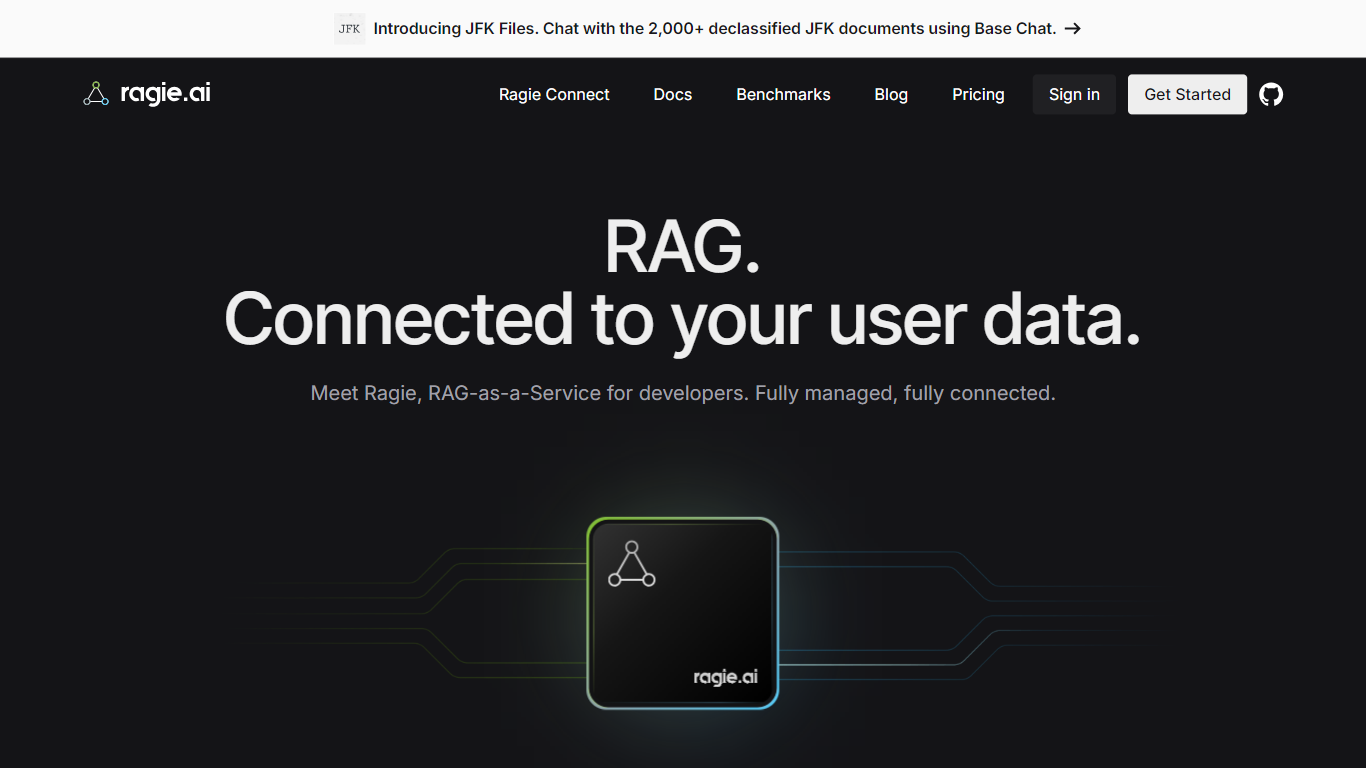Image resolution: width=1366 pixels, height=768 pixels.
Task: Click the Sign in button
Action: point(1074,94)
